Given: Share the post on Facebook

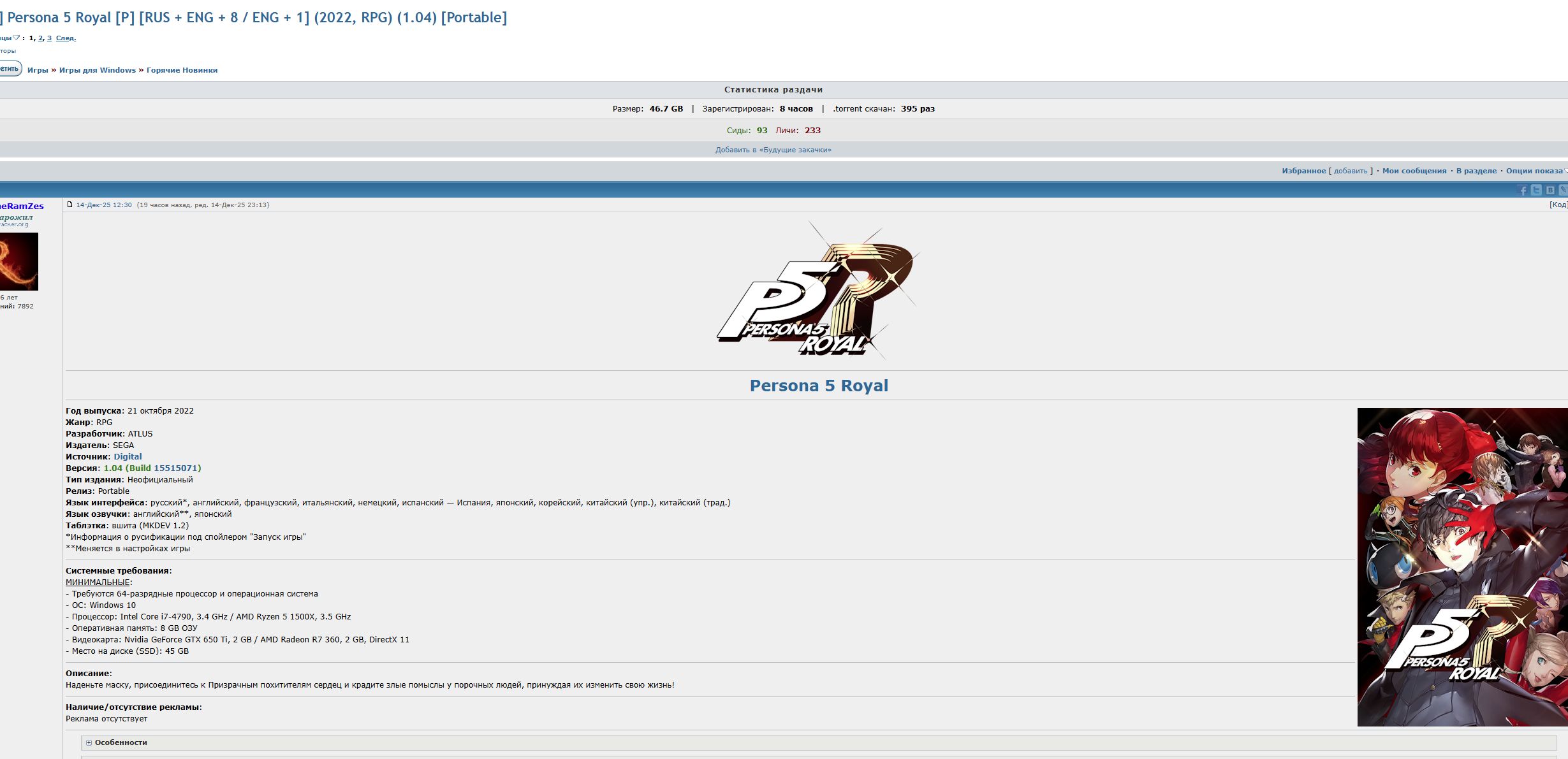Looking at the screenshot, I should (x=1523, y=191).
